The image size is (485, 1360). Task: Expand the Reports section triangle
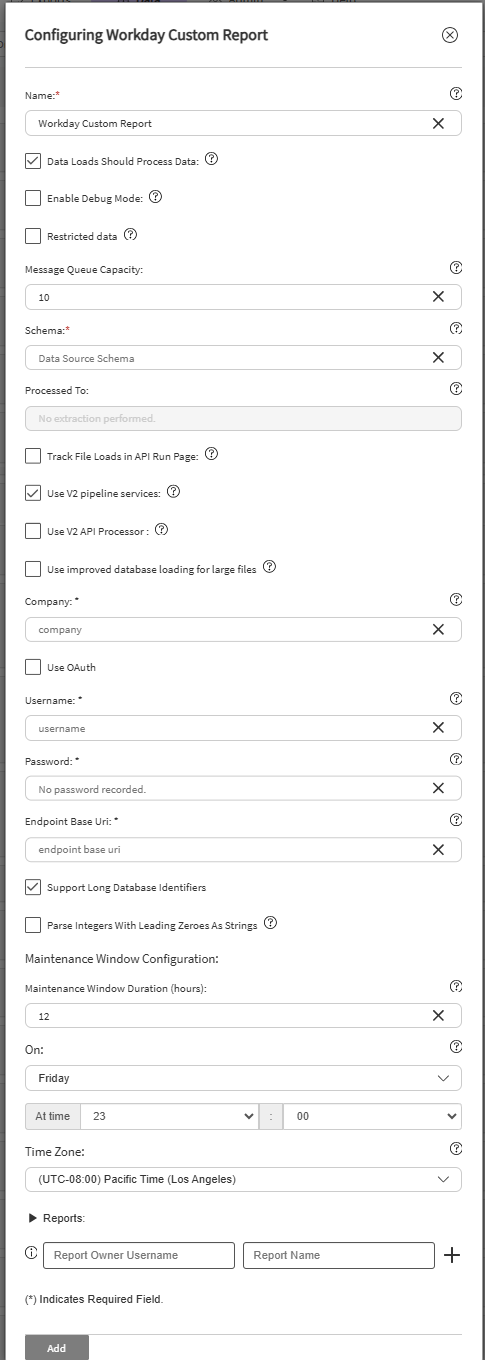pyautogui.click(x=33, y=1218)
